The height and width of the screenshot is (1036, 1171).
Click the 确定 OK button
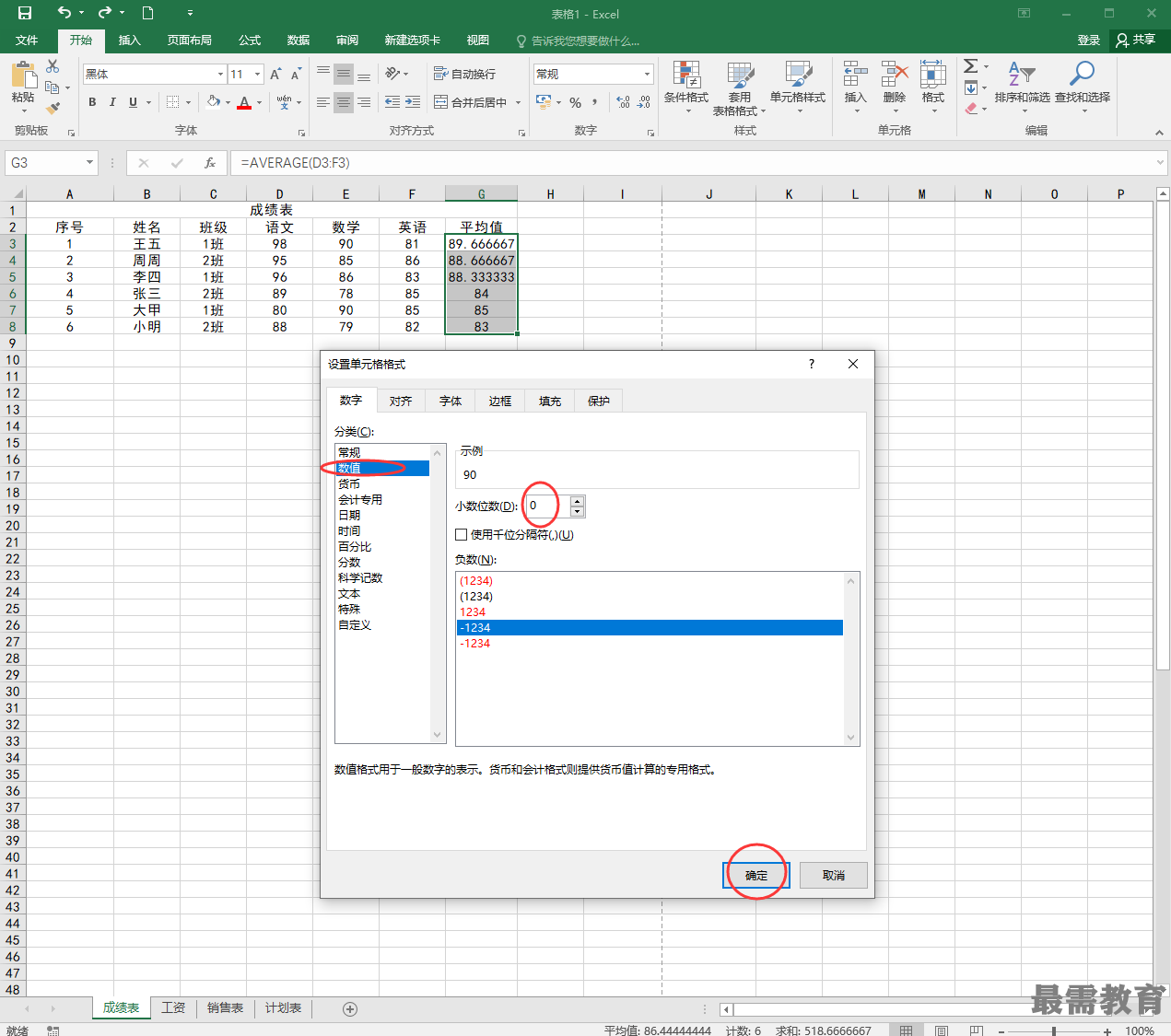(756, 875)
